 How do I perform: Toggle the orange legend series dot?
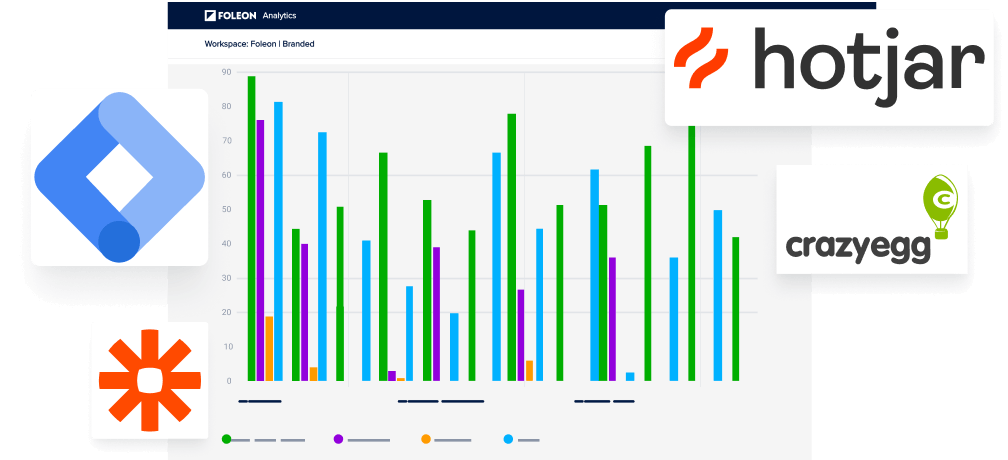426,439
